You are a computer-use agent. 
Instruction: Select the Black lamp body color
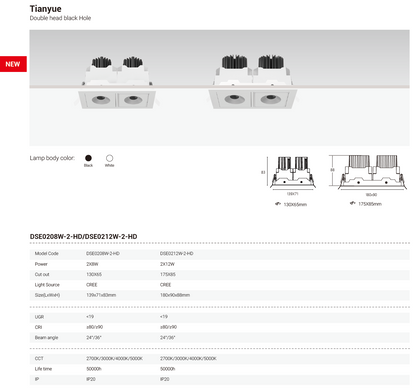88,158
